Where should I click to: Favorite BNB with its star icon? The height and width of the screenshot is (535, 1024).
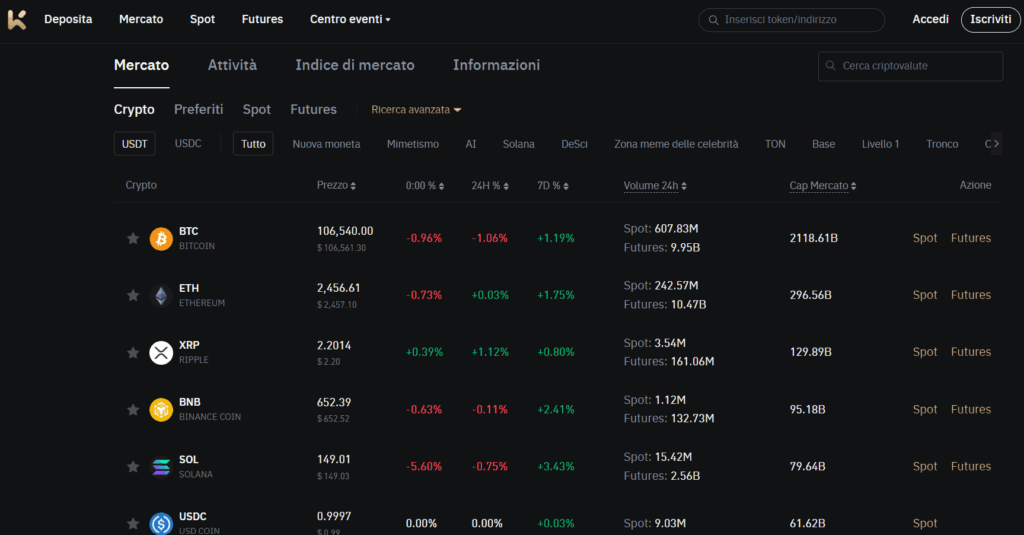click(133, 410)
